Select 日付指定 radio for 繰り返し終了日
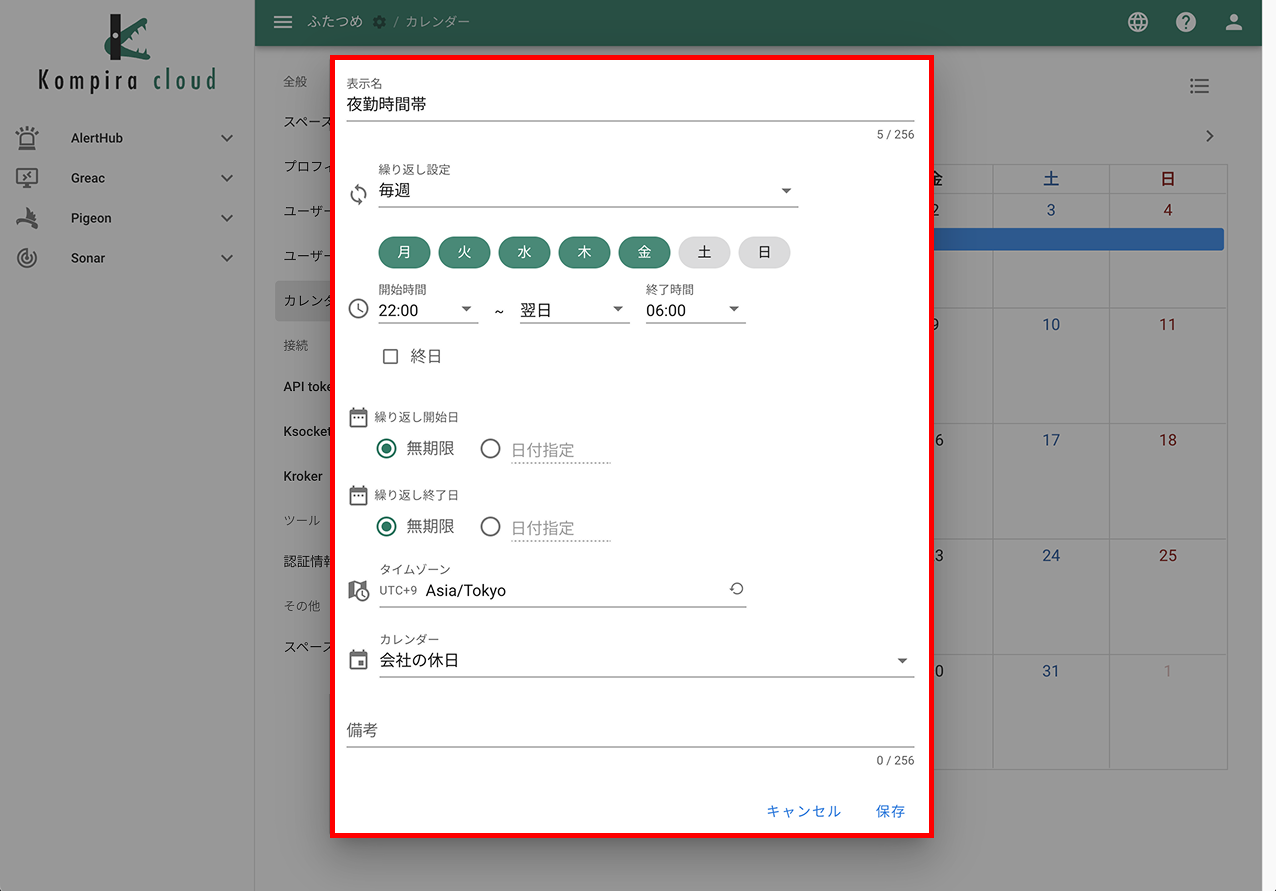This screenshot has height=891, width=1276. [x=490, y=527]
